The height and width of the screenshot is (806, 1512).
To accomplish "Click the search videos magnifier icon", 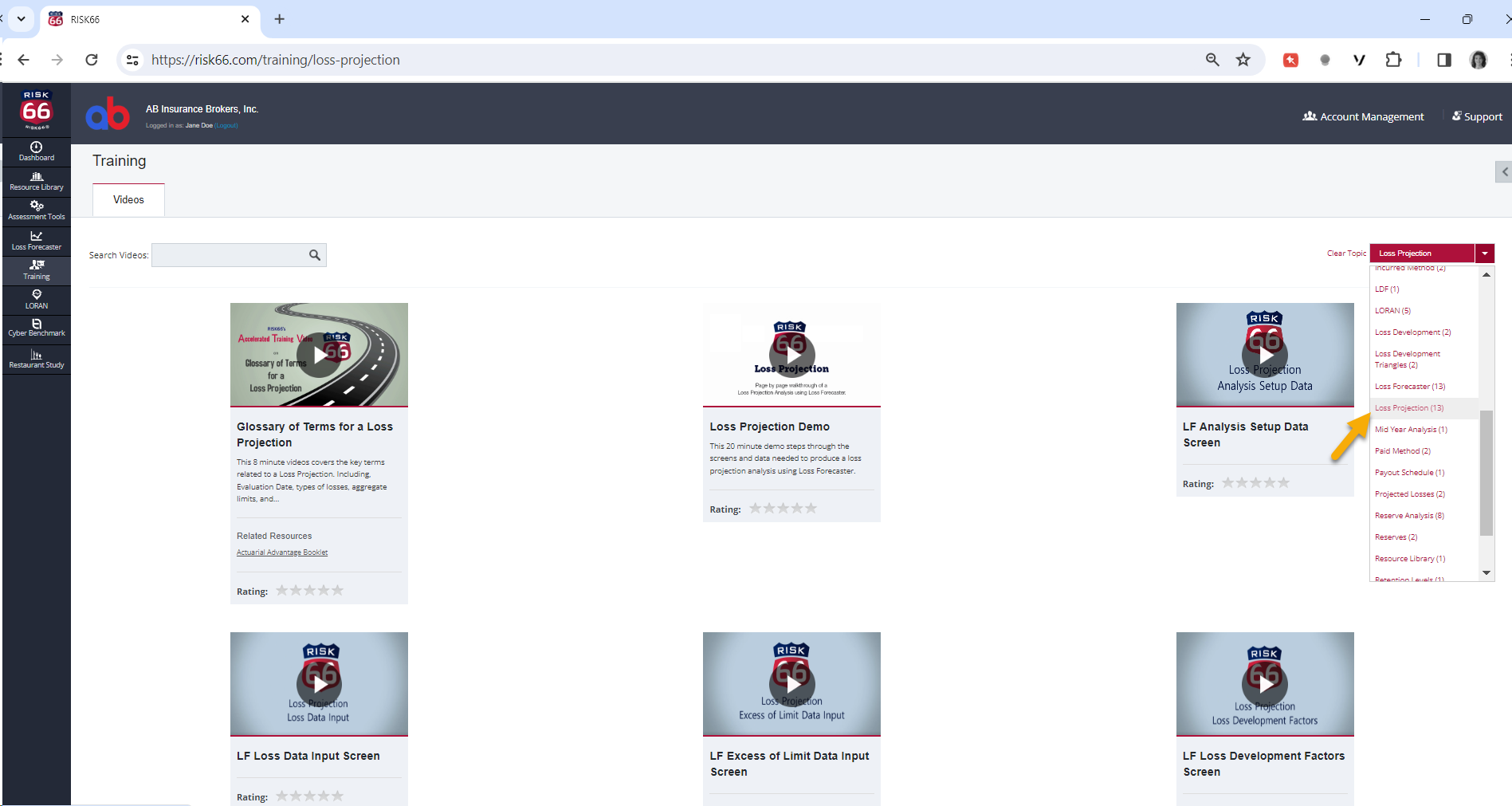I will [x=315, y=255].
